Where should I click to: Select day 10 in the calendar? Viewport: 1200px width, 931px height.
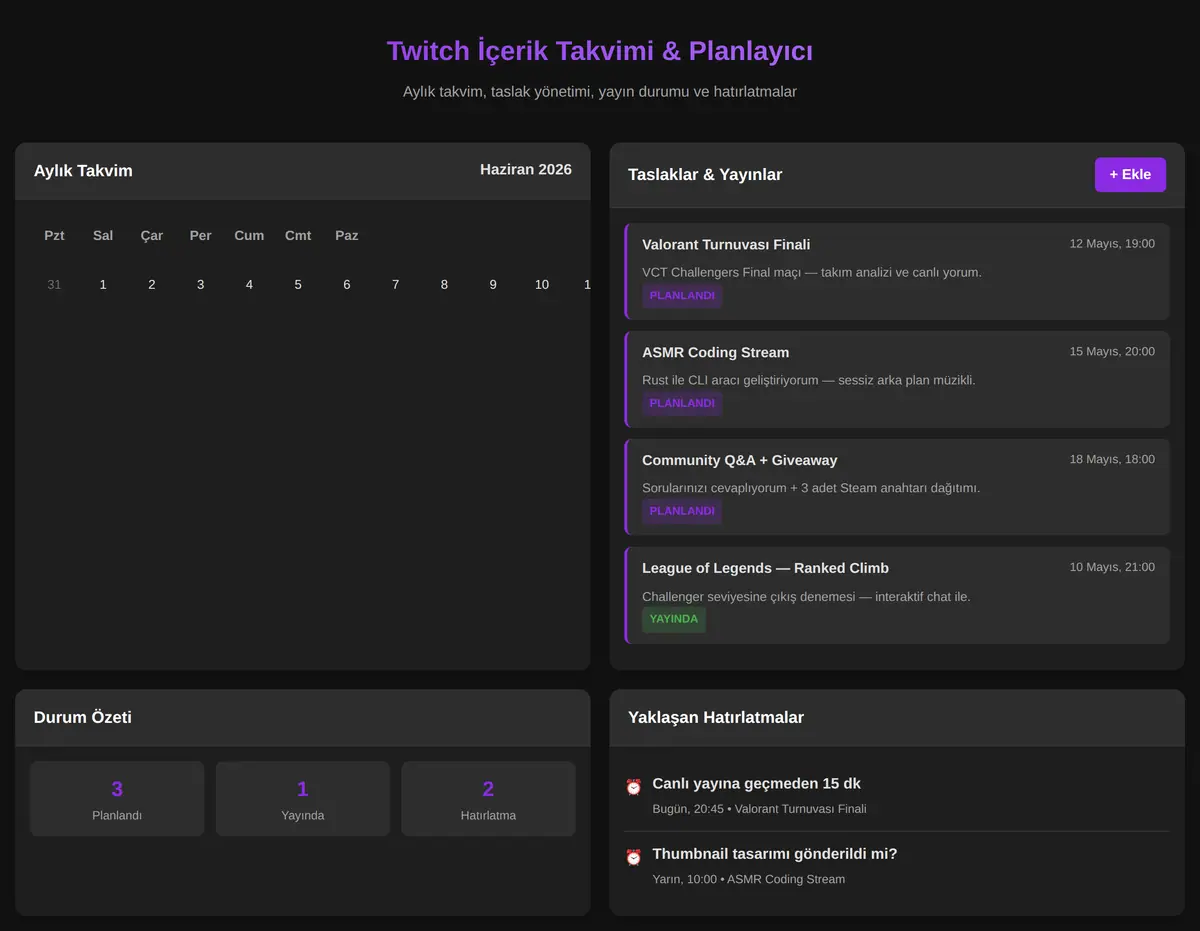pyautogui.click(x=542, y=285)
